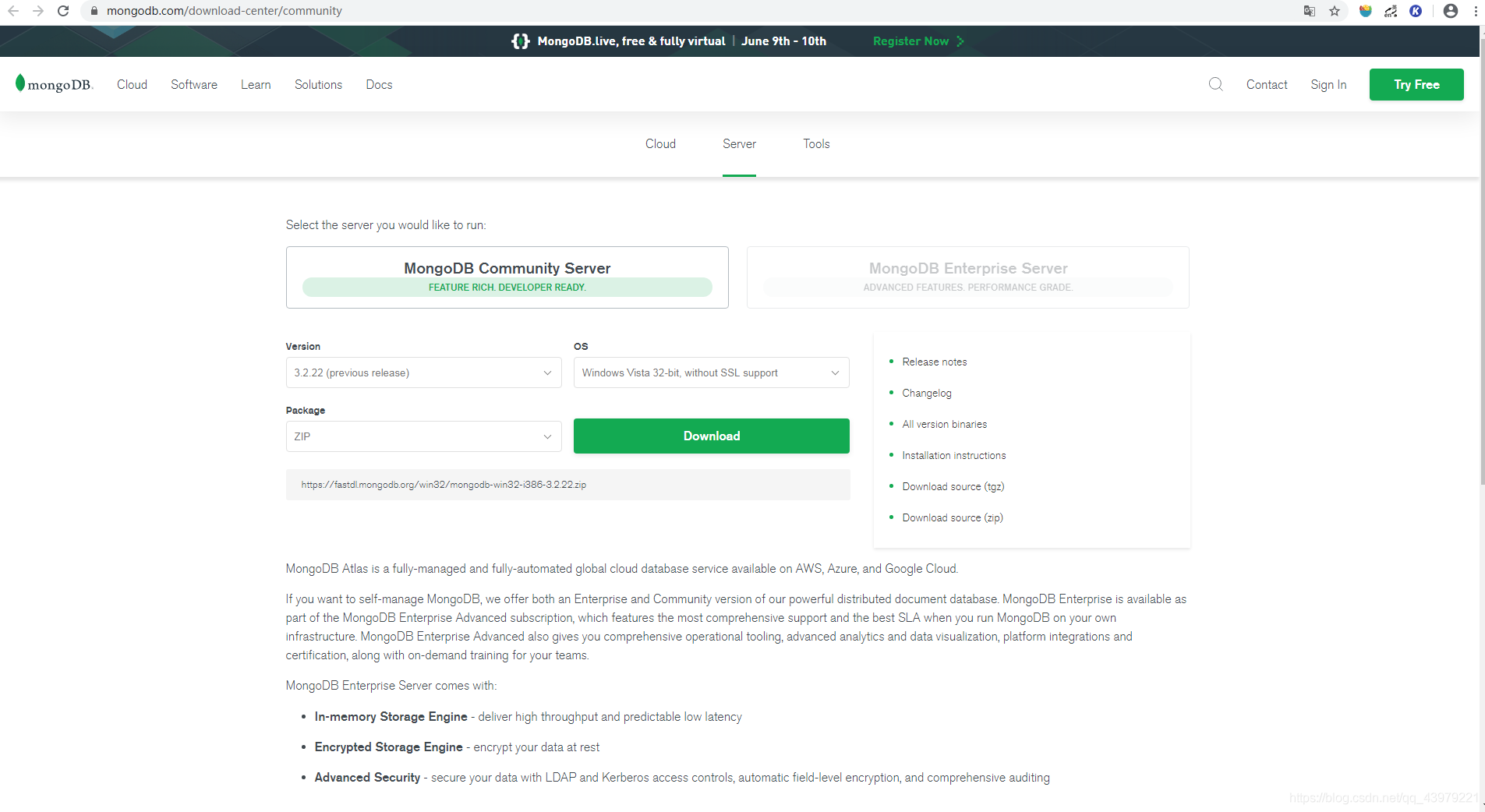The height and width of the screenshot is (812, 1485).
Task: Click the 'In-memory Storage Engine' bold text
Action: click(x=391, y=717)
